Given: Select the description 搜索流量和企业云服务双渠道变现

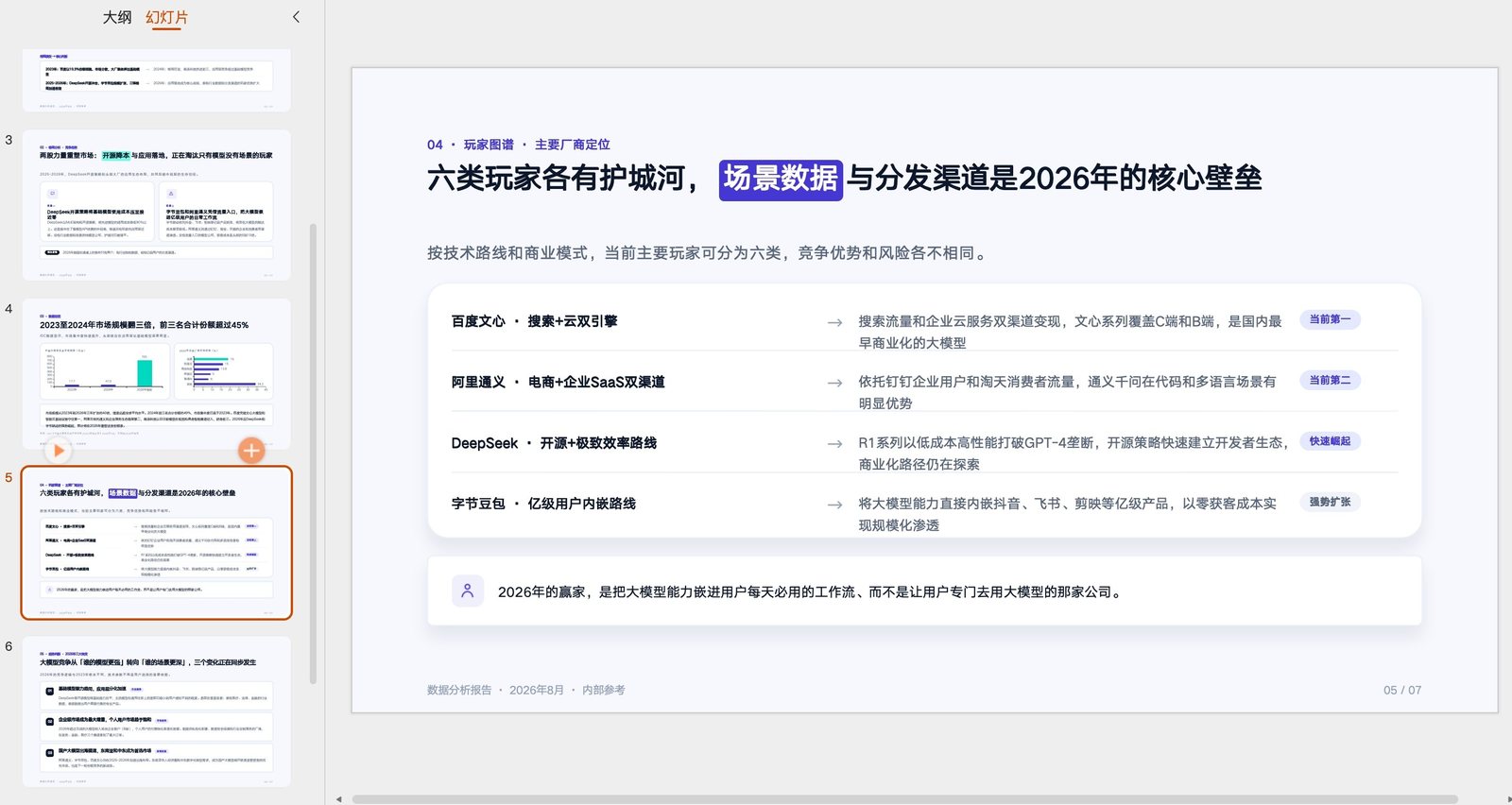Looking at the screenshot, I should tap(1070, 332).
